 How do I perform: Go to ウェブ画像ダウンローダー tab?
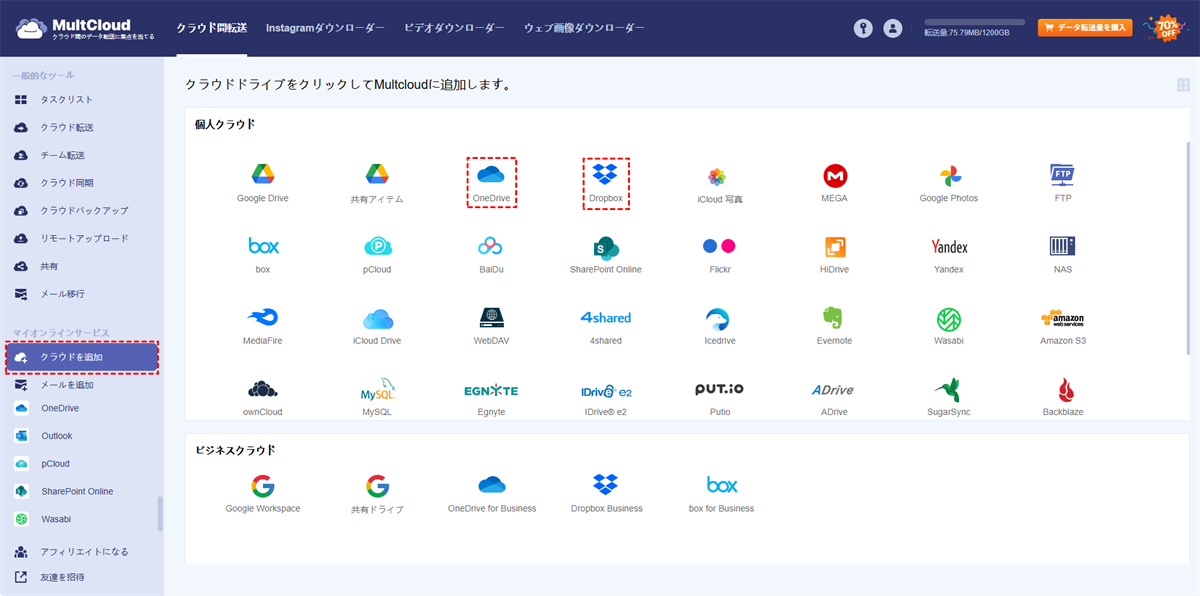(x=584, y=28)
